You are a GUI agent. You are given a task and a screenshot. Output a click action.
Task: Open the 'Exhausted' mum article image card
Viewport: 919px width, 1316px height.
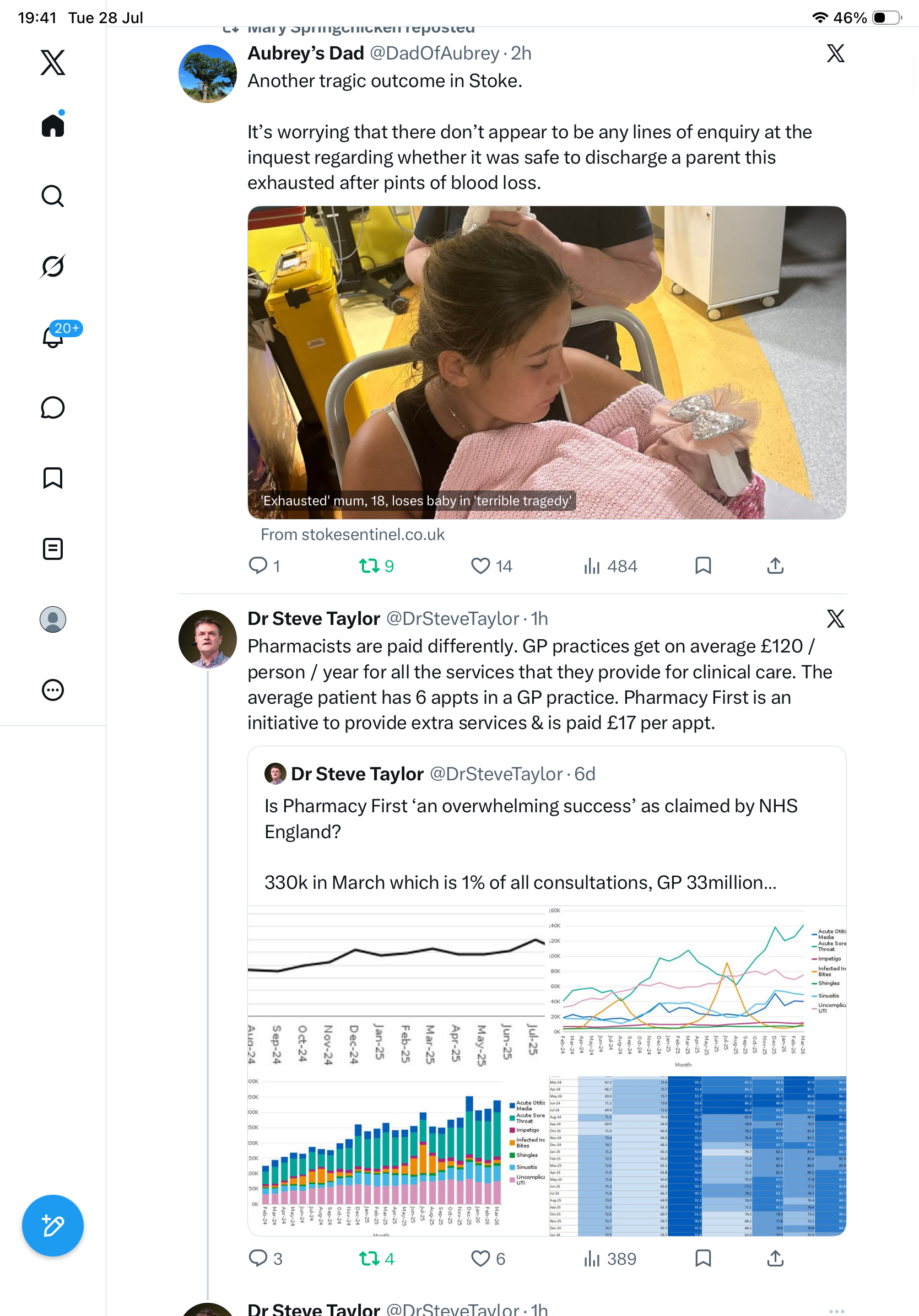(x=547, y=363)
